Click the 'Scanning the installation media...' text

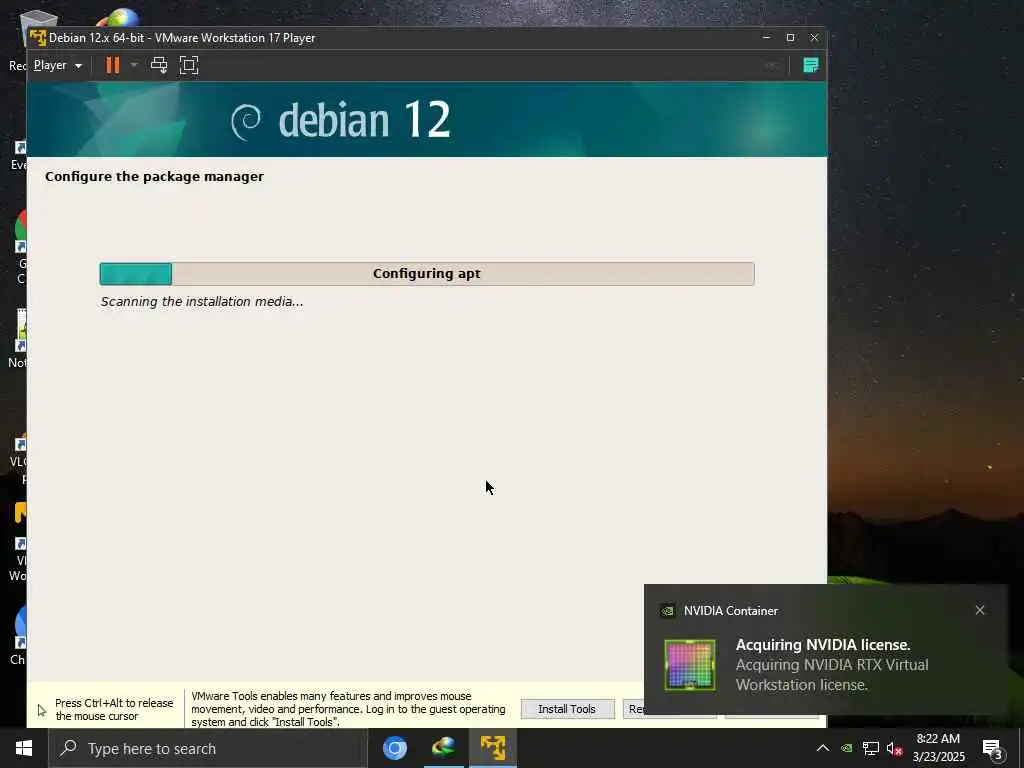pos(202,302)
